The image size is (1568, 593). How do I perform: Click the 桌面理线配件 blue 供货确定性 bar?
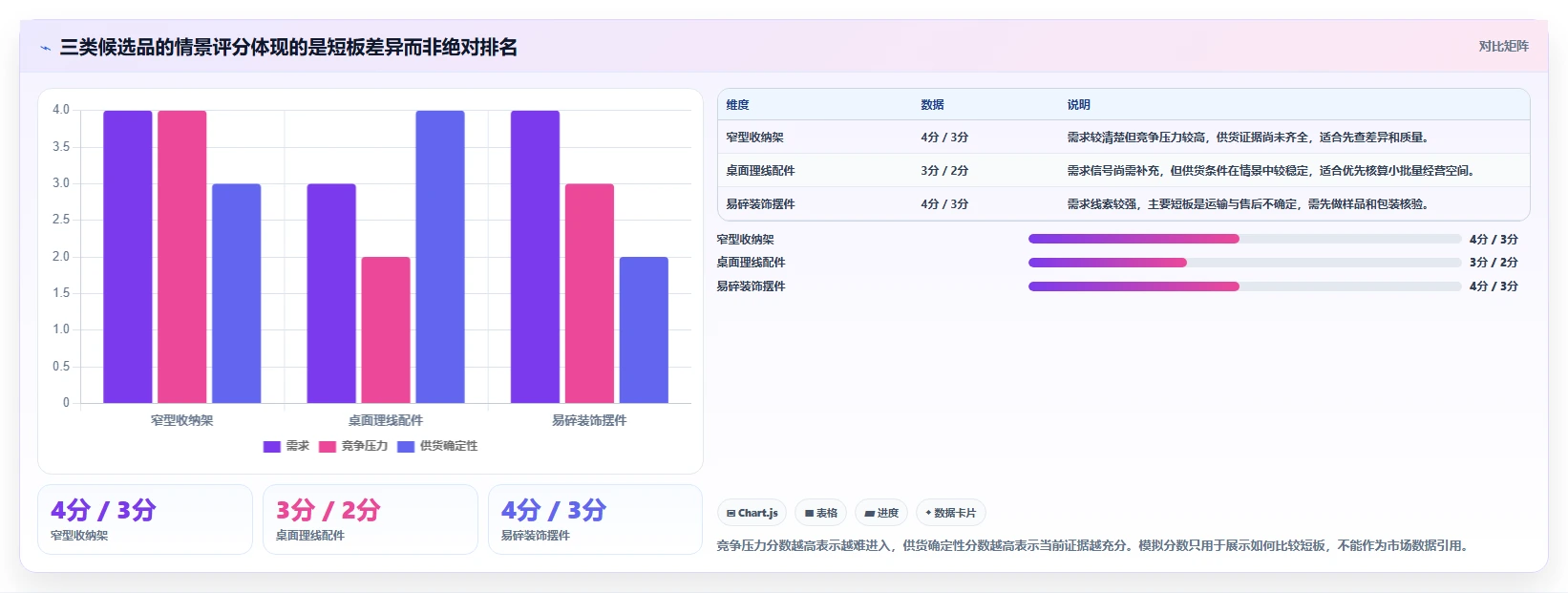click(440, 257)
